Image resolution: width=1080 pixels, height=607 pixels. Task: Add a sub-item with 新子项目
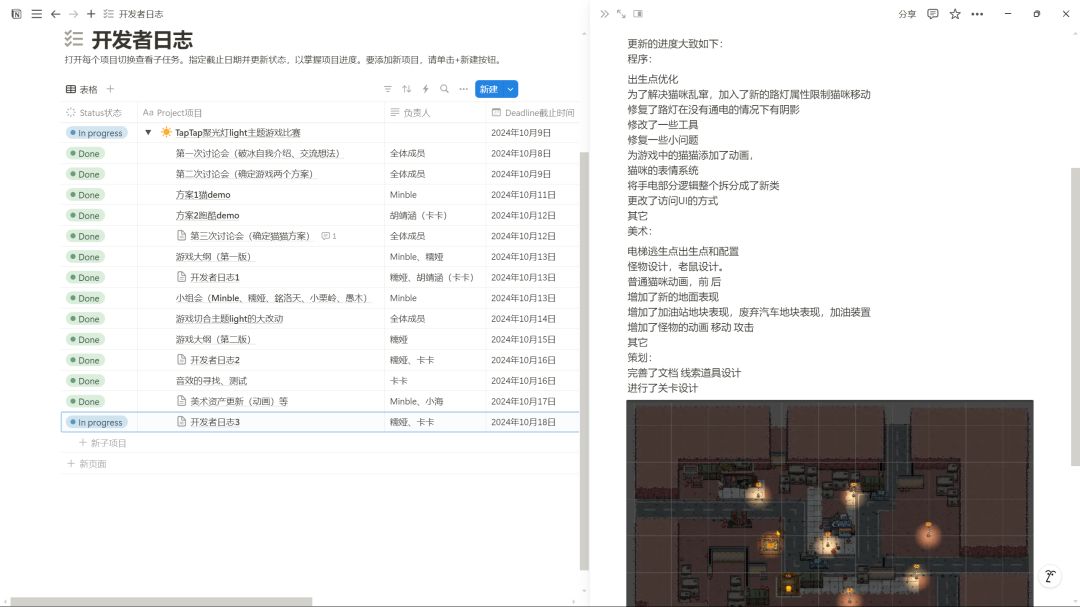coord(103,443)
